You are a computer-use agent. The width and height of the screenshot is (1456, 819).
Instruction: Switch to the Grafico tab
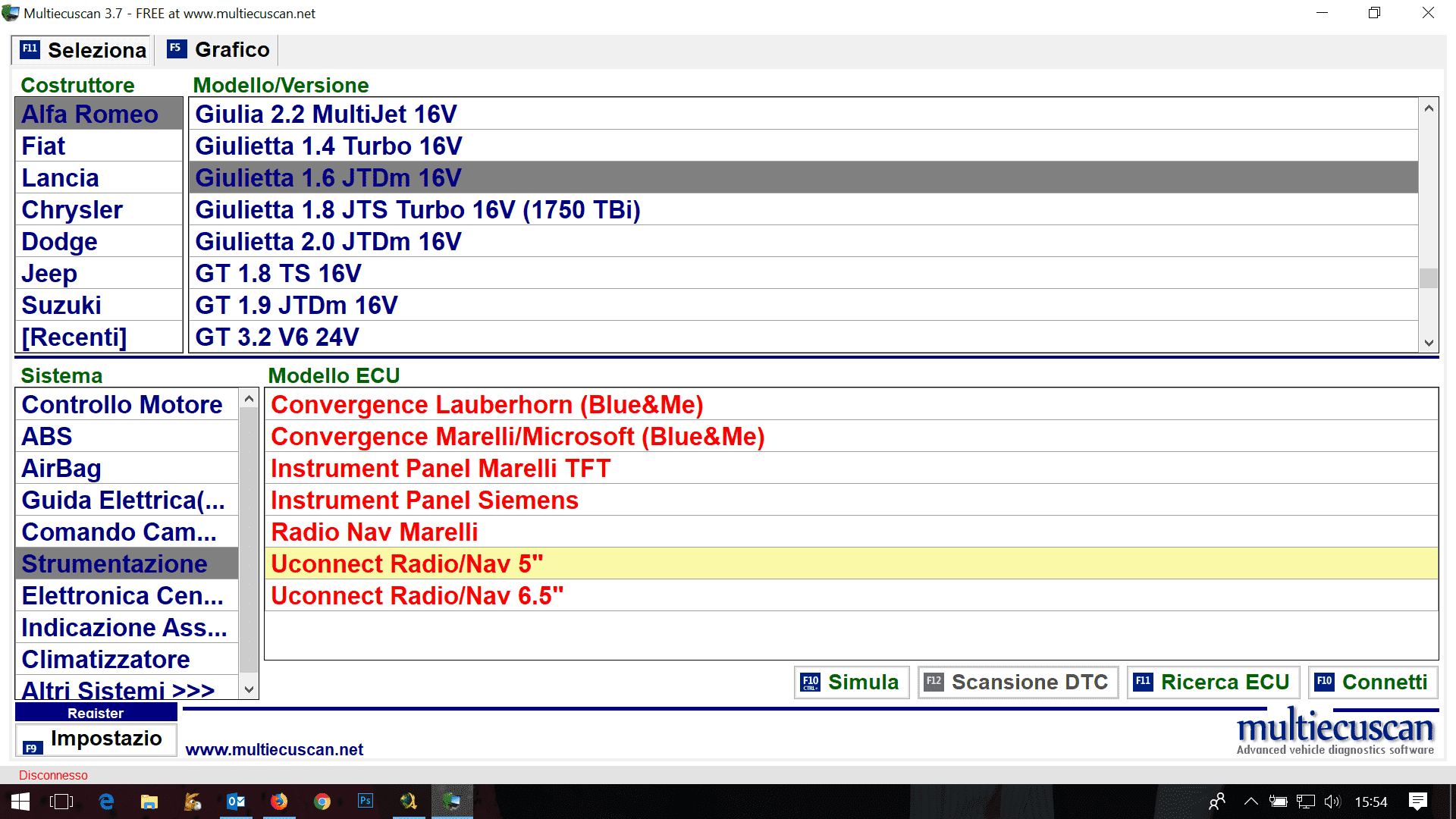[218, 50]
